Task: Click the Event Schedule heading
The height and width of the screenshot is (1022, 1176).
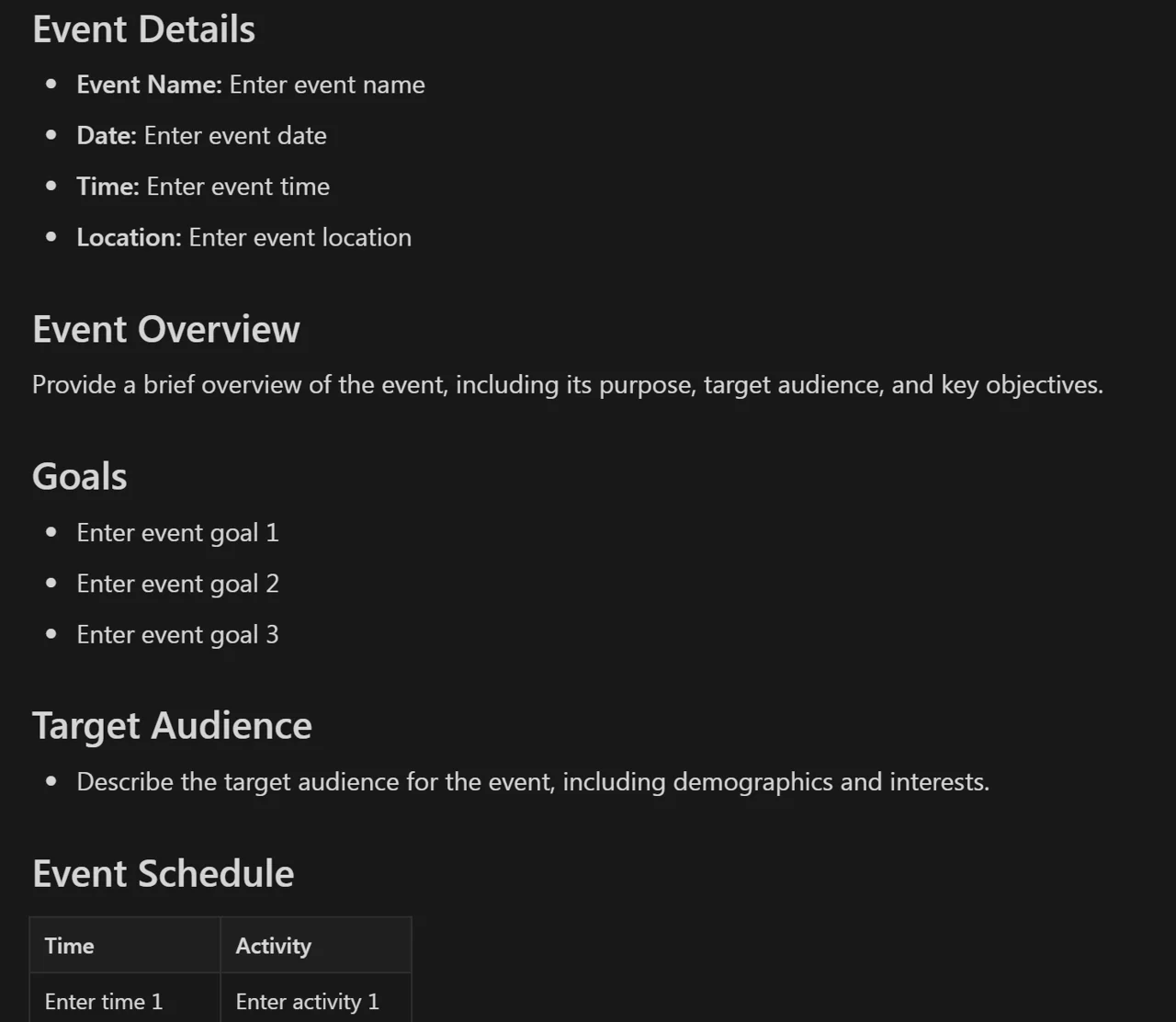Action: (x=164, y=873)
